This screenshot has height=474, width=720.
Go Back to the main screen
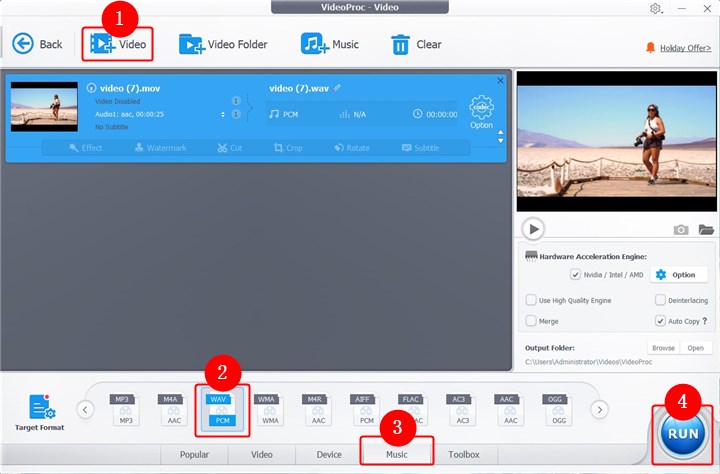point(37,44)
